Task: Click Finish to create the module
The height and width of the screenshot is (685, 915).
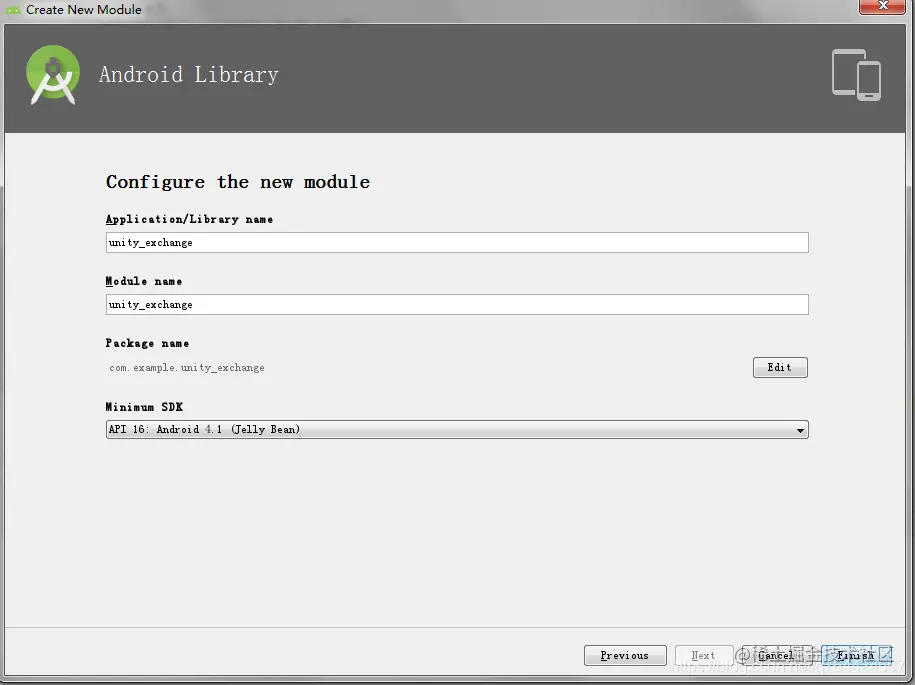Action: click(856, 655)
